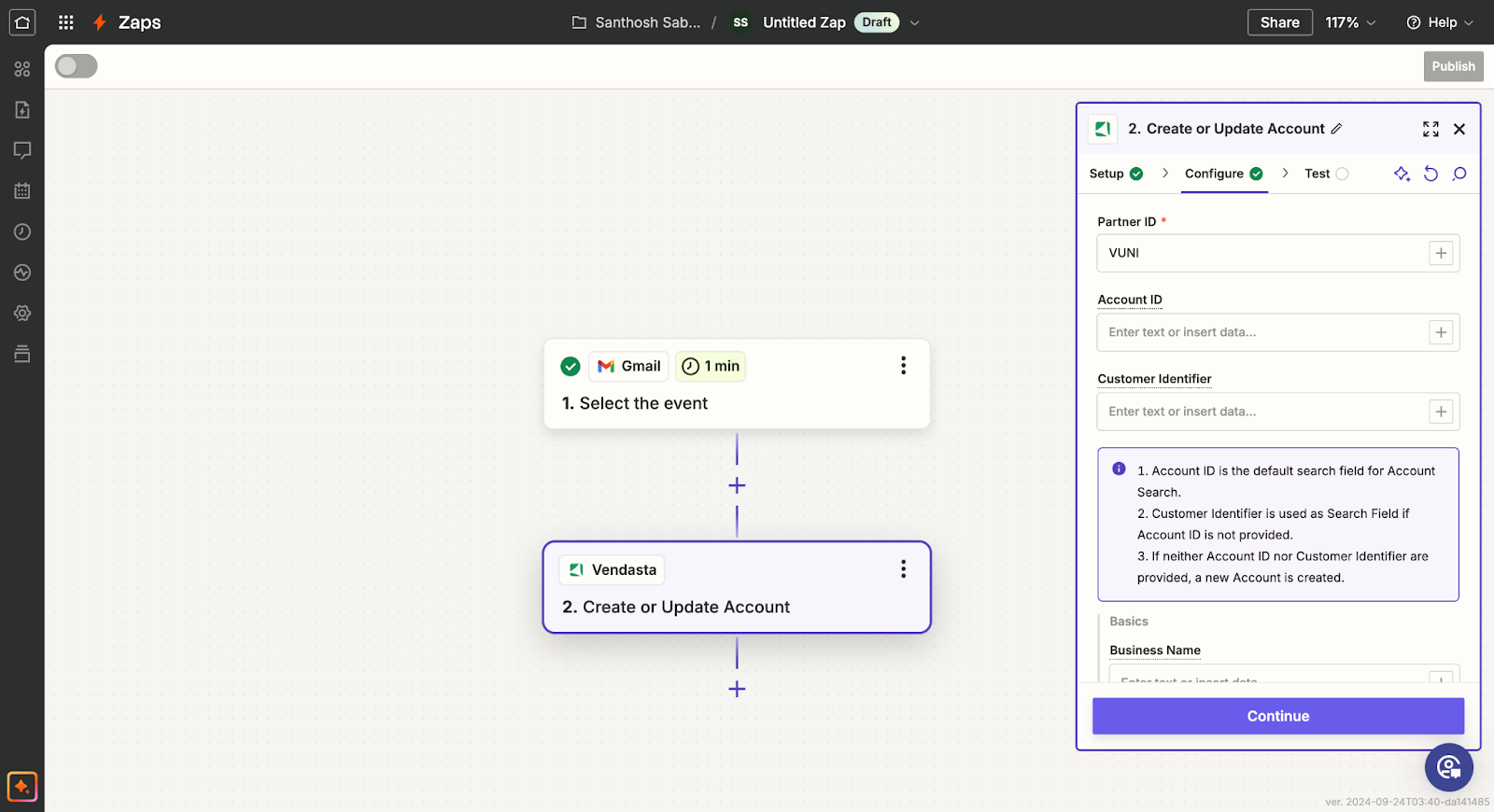Open the sidebar calendar icon
The width and height of the screenshot is (1494, 812).
point(22,191)
